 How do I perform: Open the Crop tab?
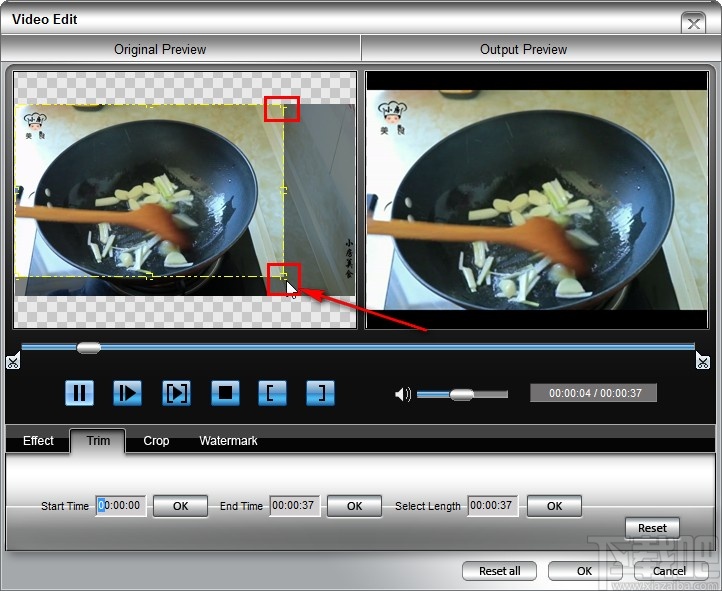pos(156,441)
